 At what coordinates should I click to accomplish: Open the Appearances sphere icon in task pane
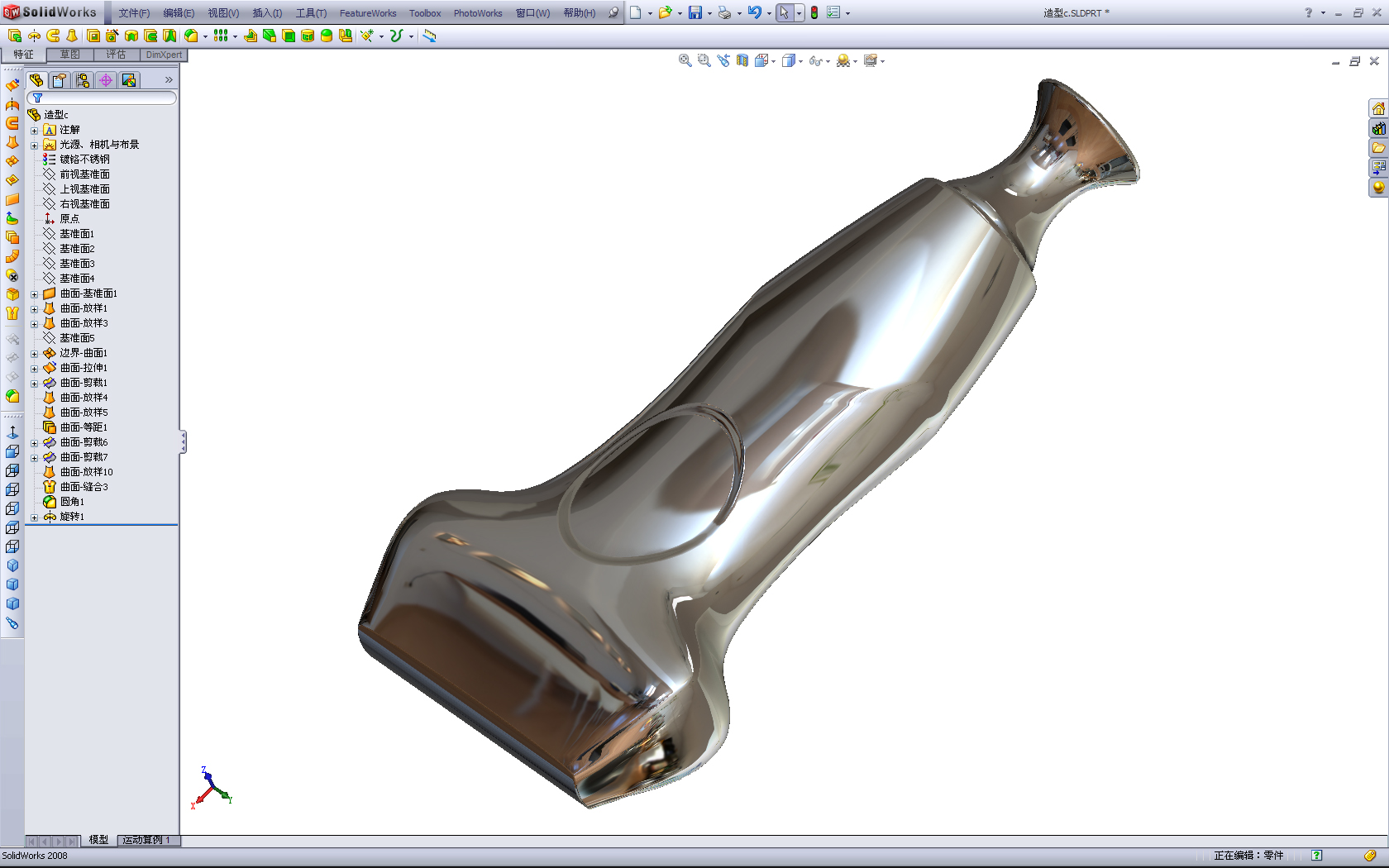tap(1378, 188)
